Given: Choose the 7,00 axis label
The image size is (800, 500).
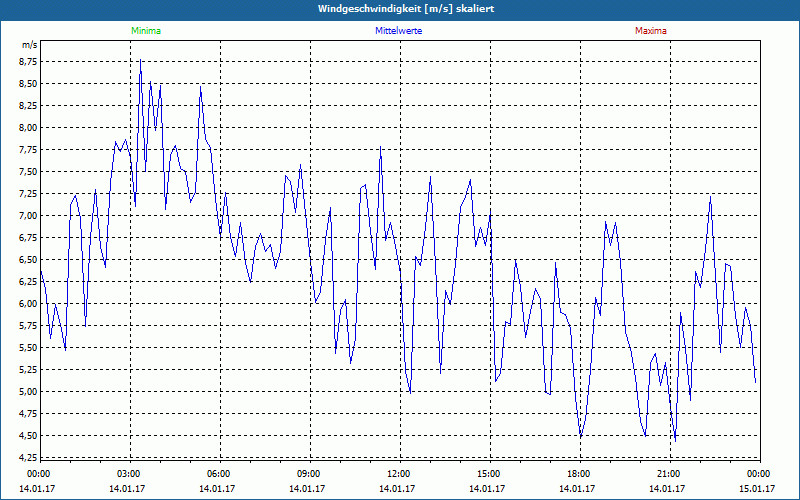Looking at the screenshot, I should point(29,215).
